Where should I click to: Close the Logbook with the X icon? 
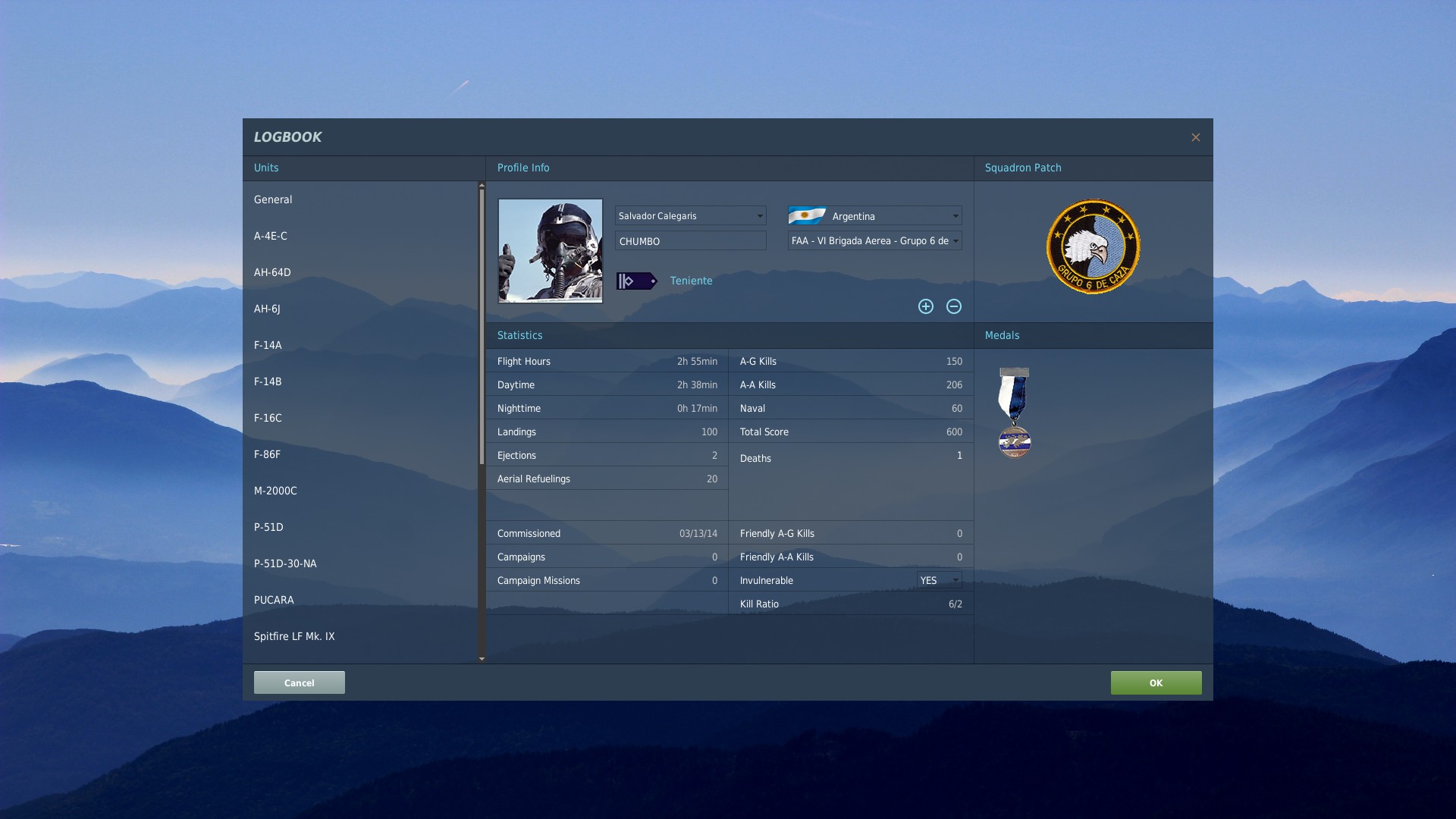(x=1195, y=137)
